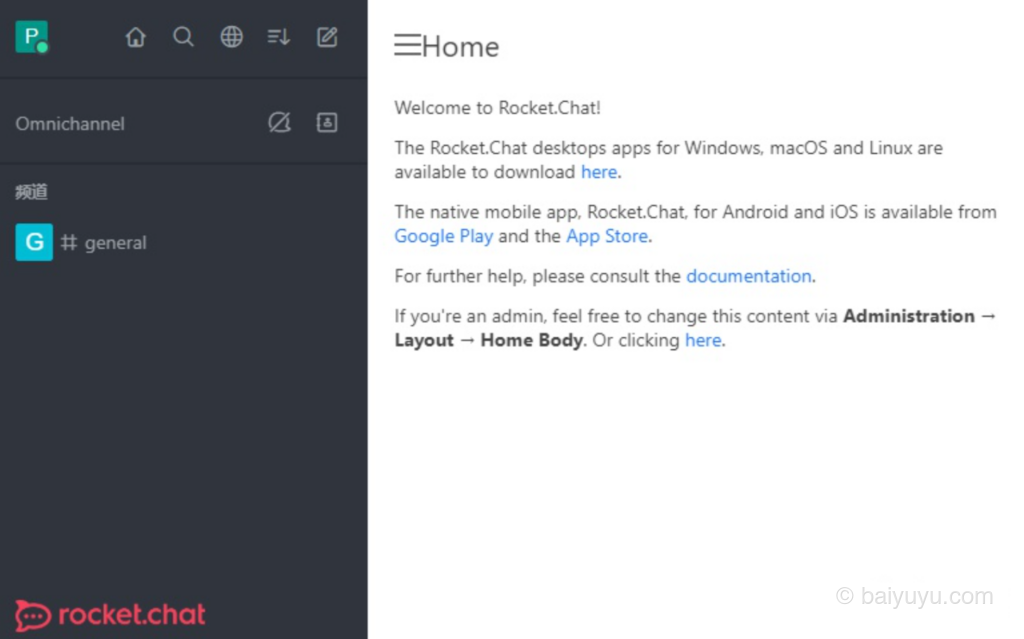Expand the Omnichannel section header
This screenshot has width=1024, height=639.
click(70, 123)
